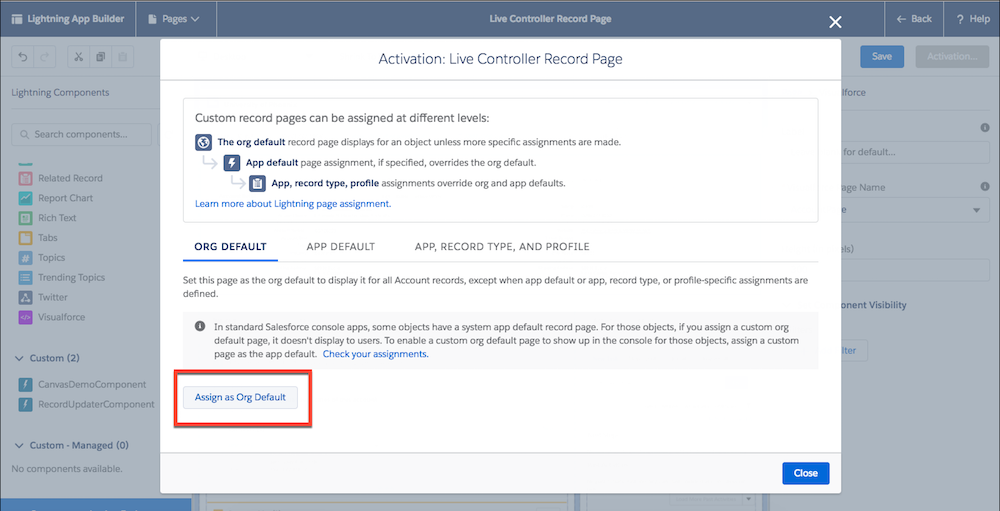Select the RecordUpdaterComponent lightning icon

pos(26,404)
